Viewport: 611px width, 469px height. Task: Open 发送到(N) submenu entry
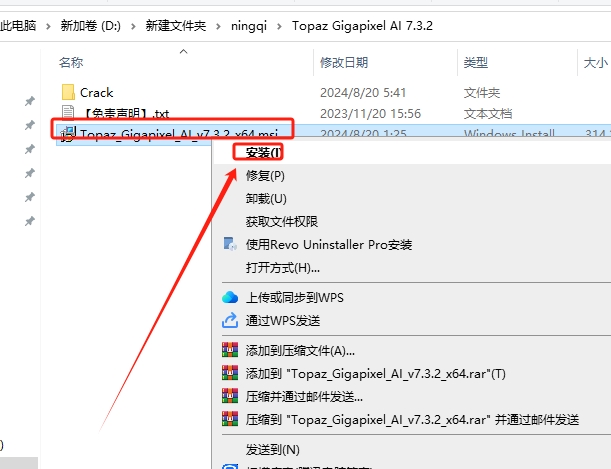272,449
